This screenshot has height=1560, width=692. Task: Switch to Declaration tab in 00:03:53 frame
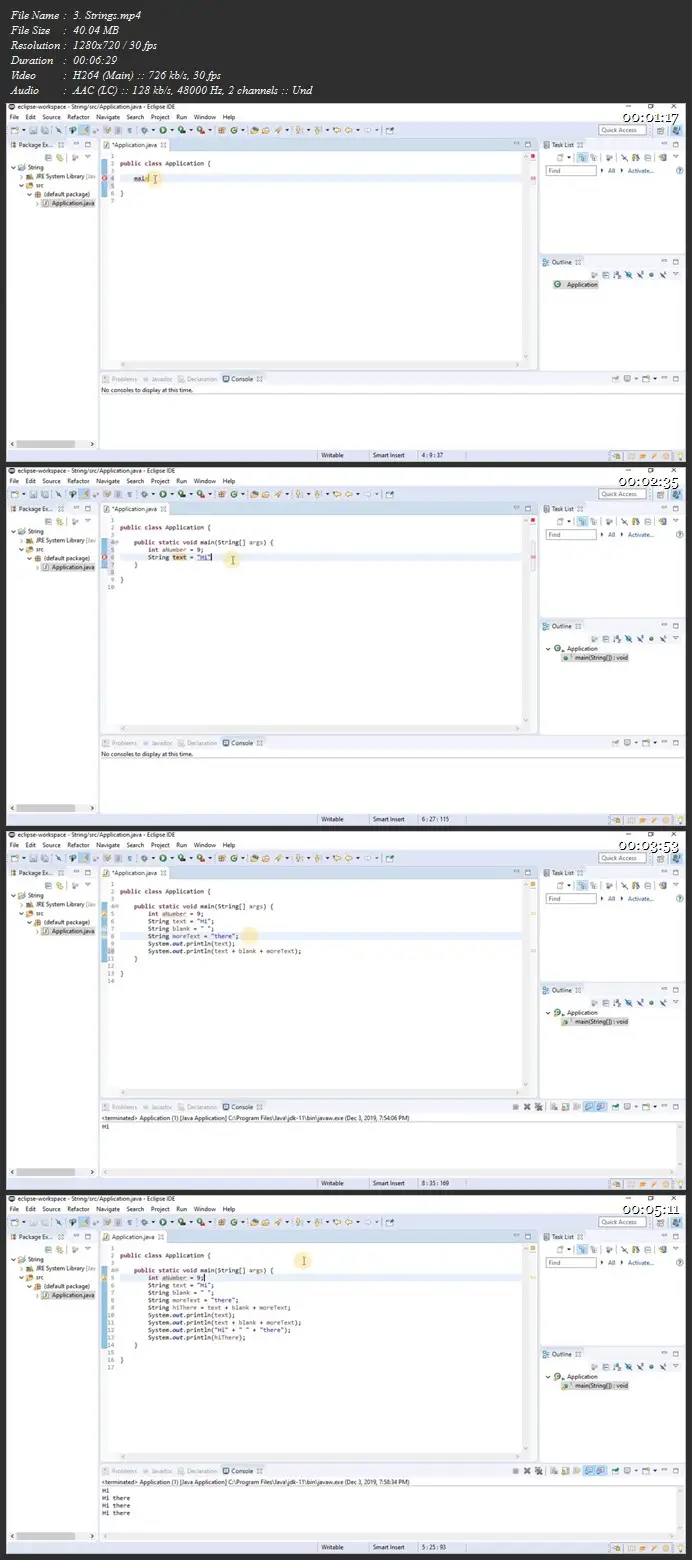[197, 1107]
